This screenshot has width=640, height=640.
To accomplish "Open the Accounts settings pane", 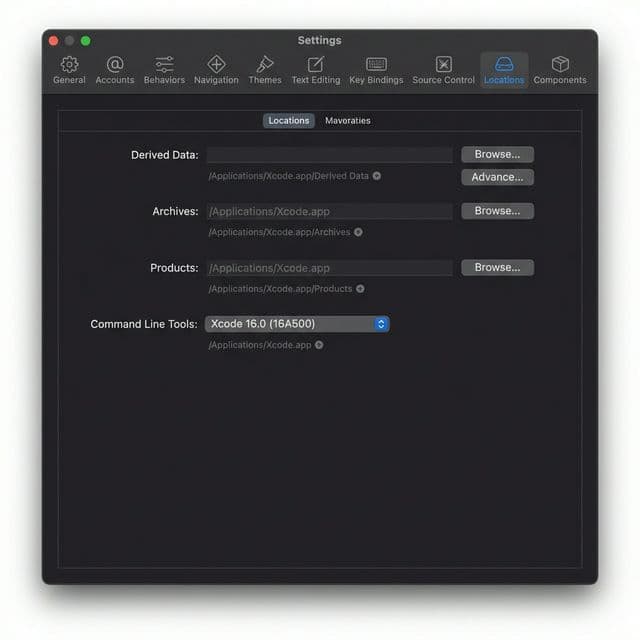I will (115, 70).
